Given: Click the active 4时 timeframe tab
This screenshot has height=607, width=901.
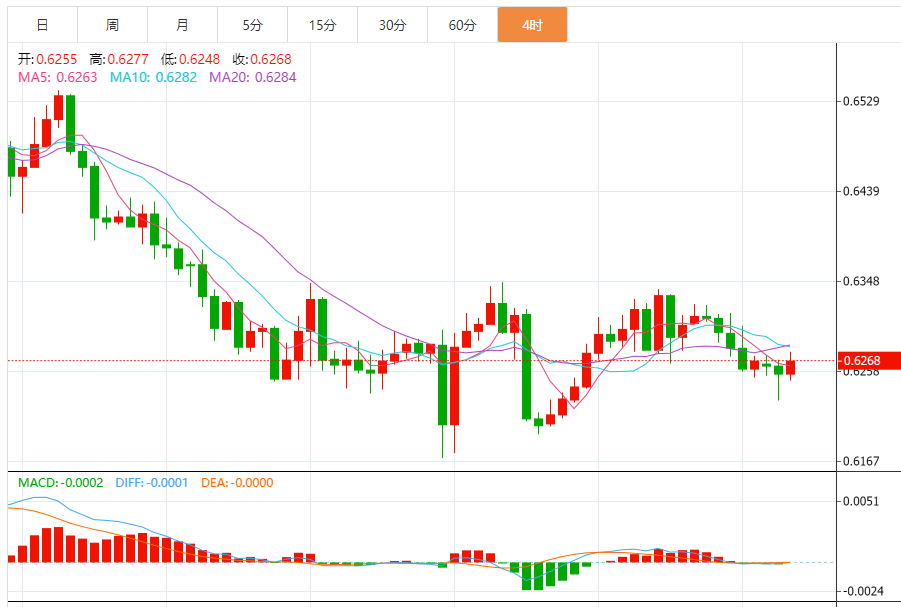Looking at the screenshot, I should coord(533,25).
